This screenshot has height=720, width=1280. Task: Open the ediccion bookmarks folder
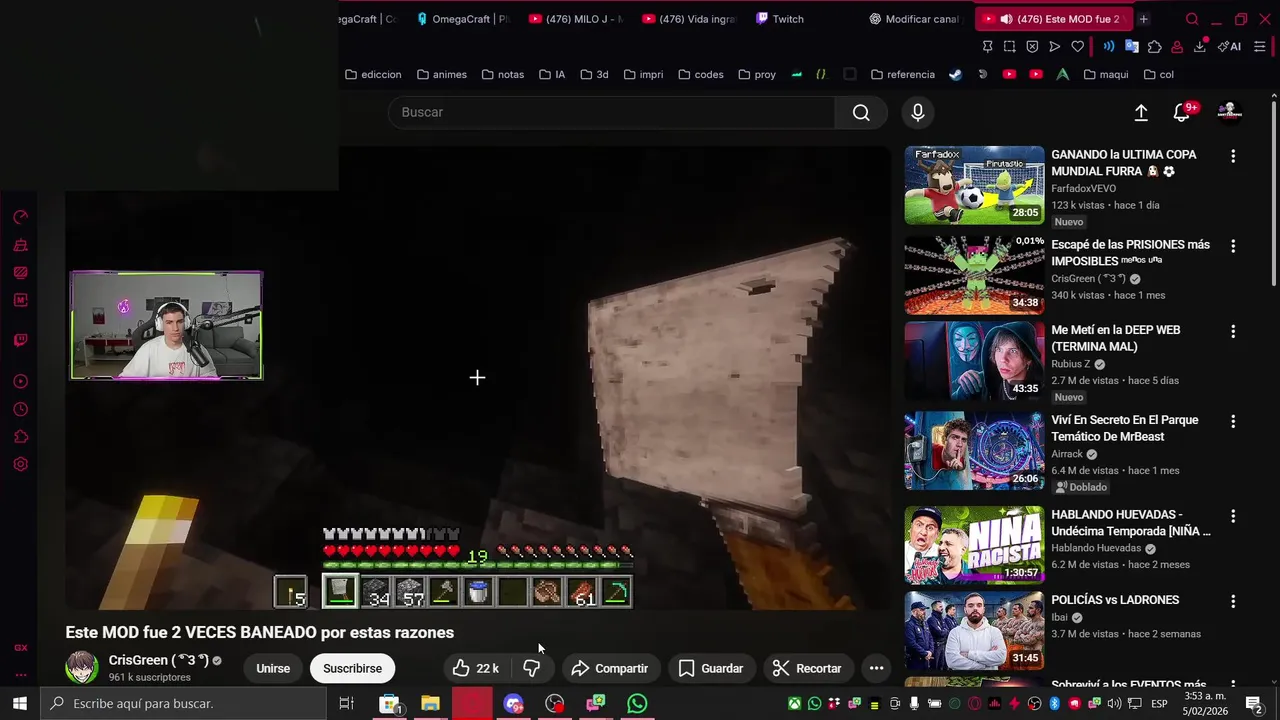point(373,74)
